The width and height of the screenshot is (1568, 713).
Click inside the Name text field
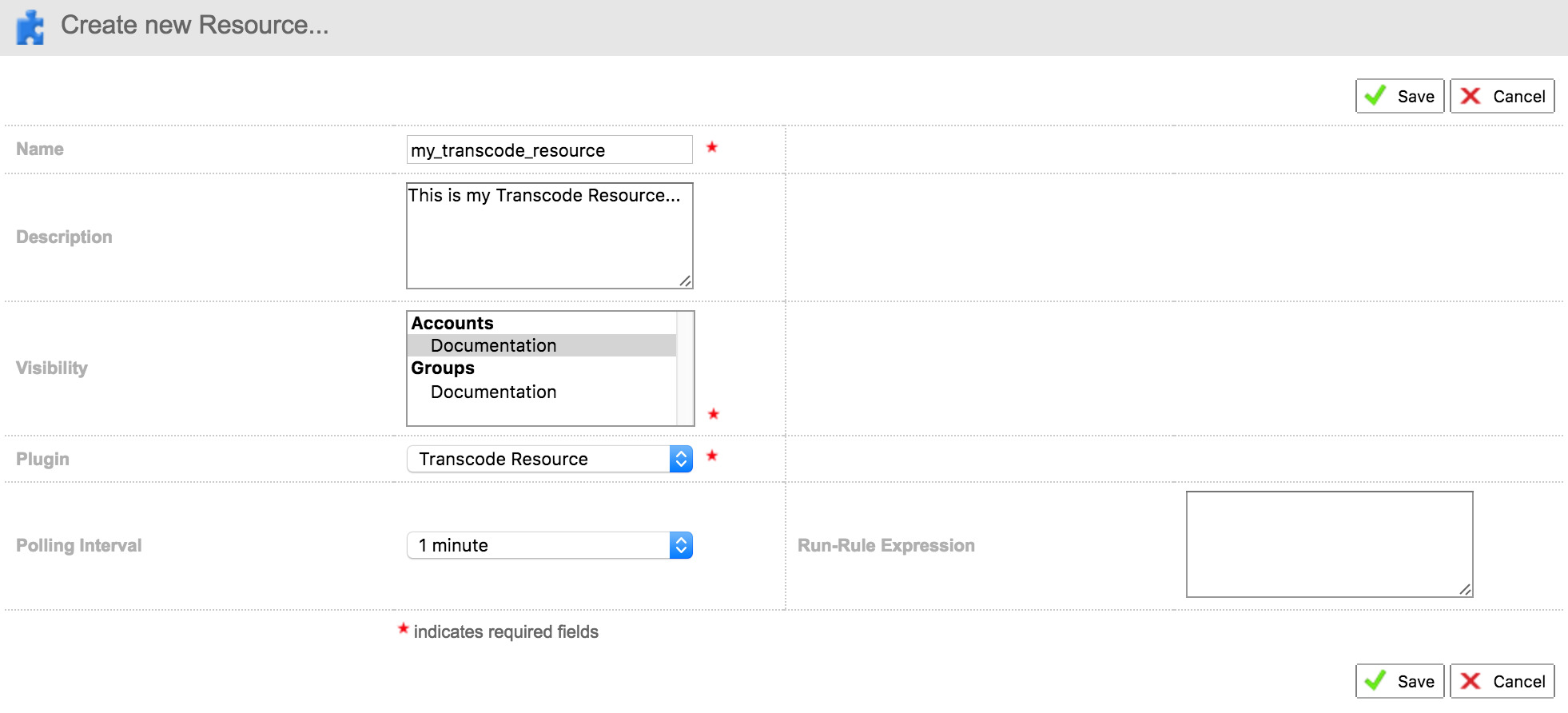[549, 149]
